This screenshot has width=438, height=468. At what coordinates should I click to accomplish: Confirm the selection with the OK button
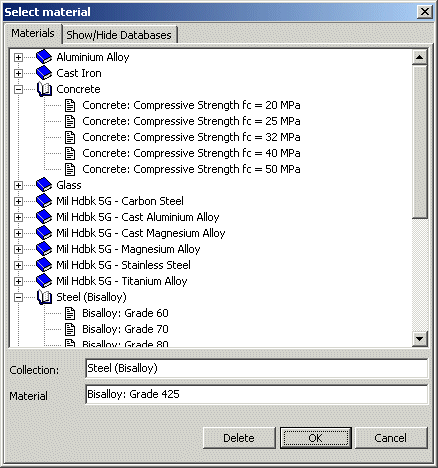[x=315, y=438]
